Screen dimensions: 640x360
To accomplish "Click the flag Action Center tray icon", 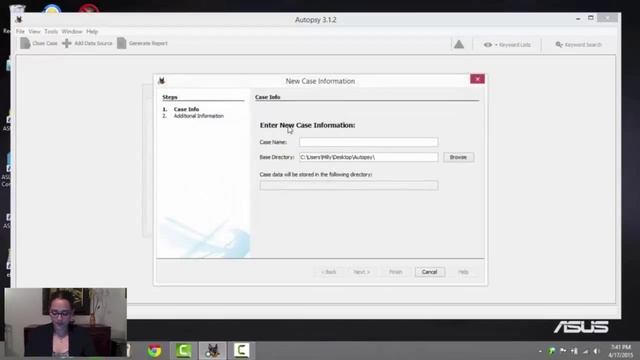I will [563, 351].
